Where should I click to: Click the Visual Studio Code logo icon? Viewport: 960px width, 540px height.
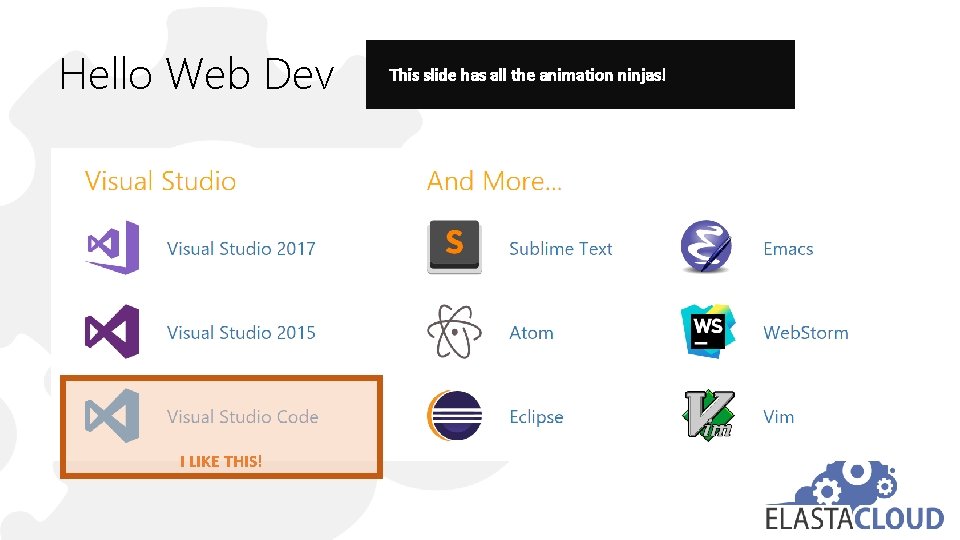[112, 415]
